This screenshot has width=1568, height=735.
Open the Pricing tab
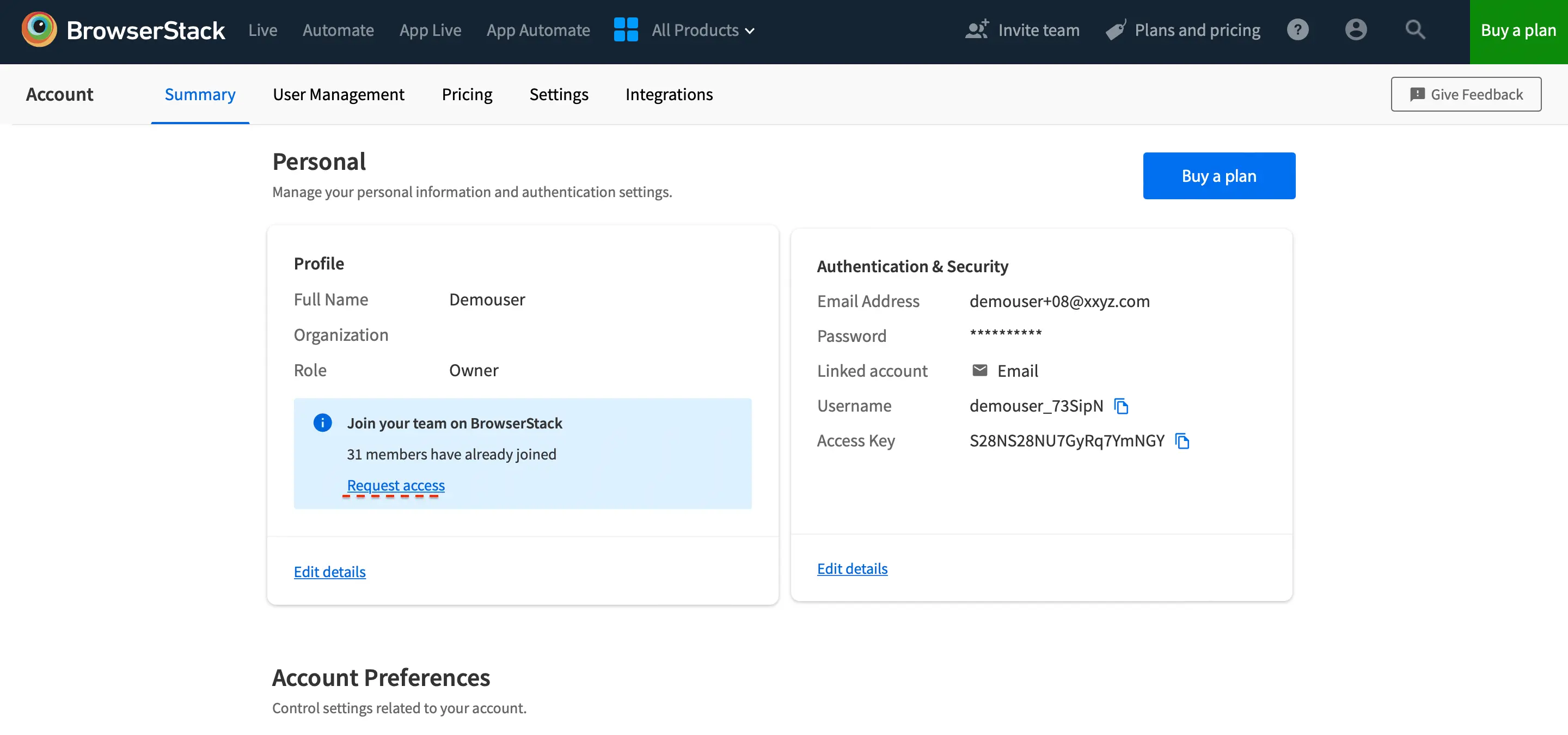(467, 94)
